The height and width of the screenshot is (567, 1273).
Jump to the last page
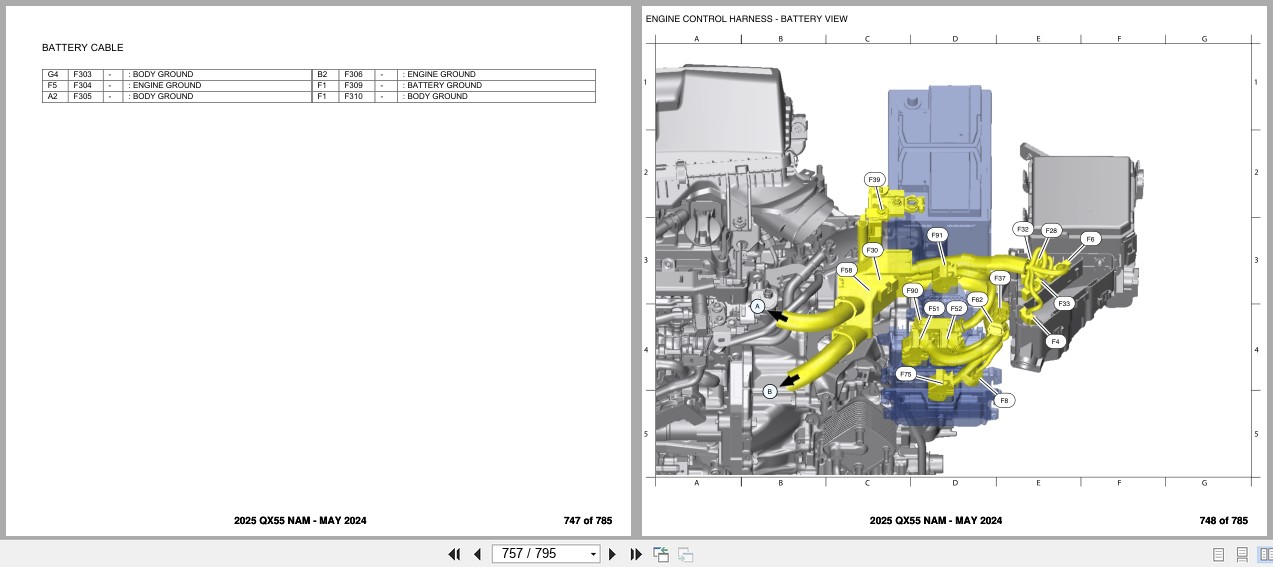636,554
